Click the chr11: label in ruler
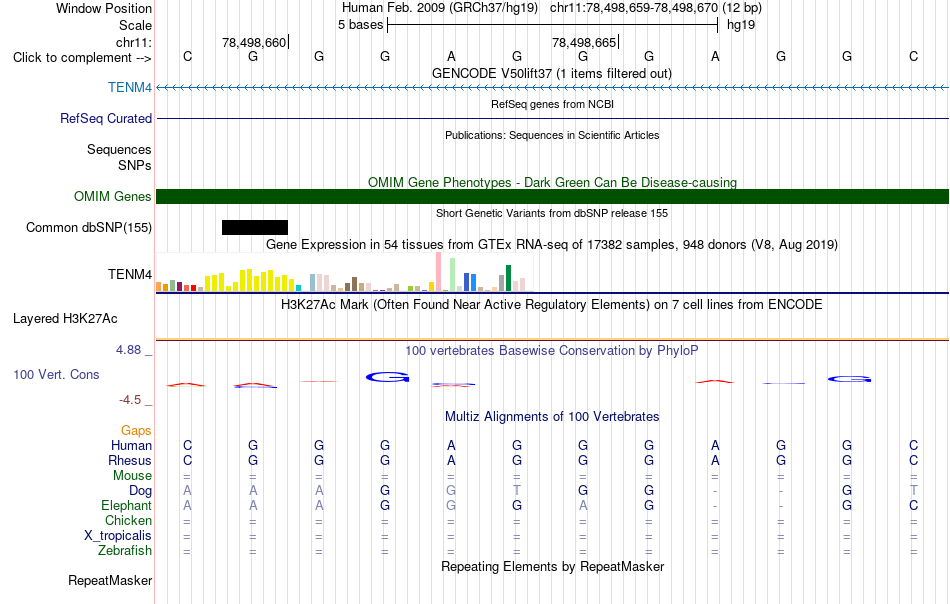The height and width of the screenshot is (604, 950). (x=133, y=42)
